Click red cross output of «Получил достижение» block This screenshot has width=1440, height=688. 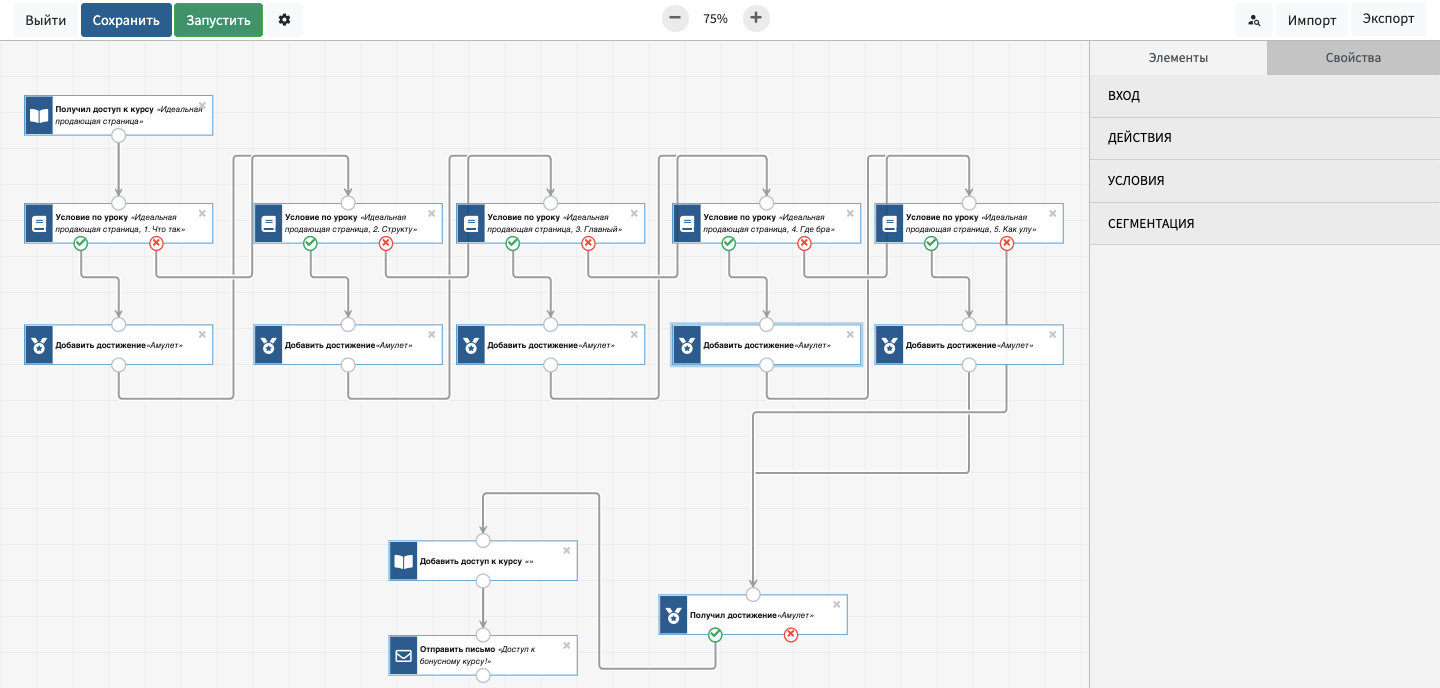[x=791, y=635]
